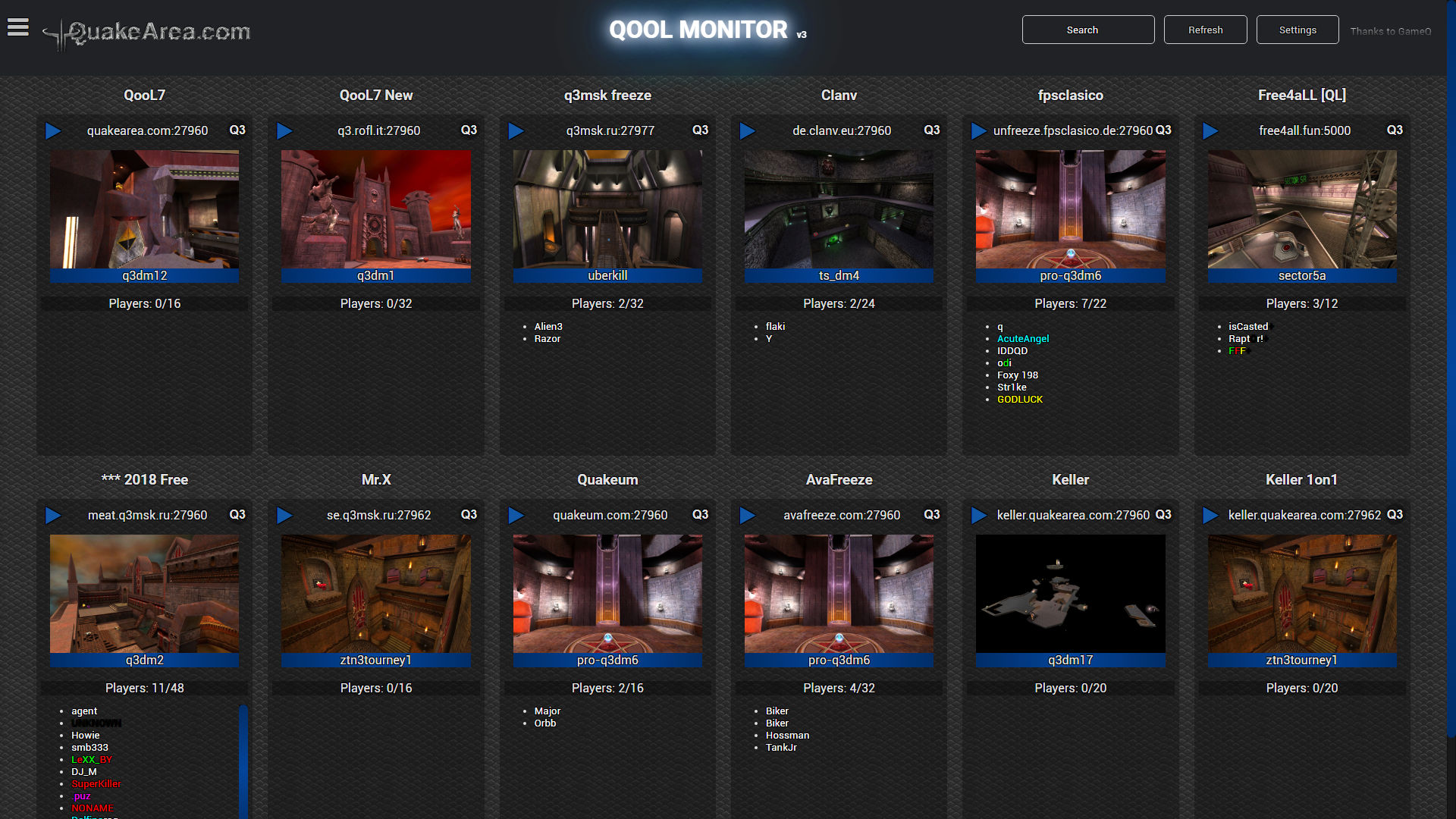Screen dimensions: 1456x819
Task: Click Q3 badge on q3msk.ru:27977 card
Action: [700, 130]
